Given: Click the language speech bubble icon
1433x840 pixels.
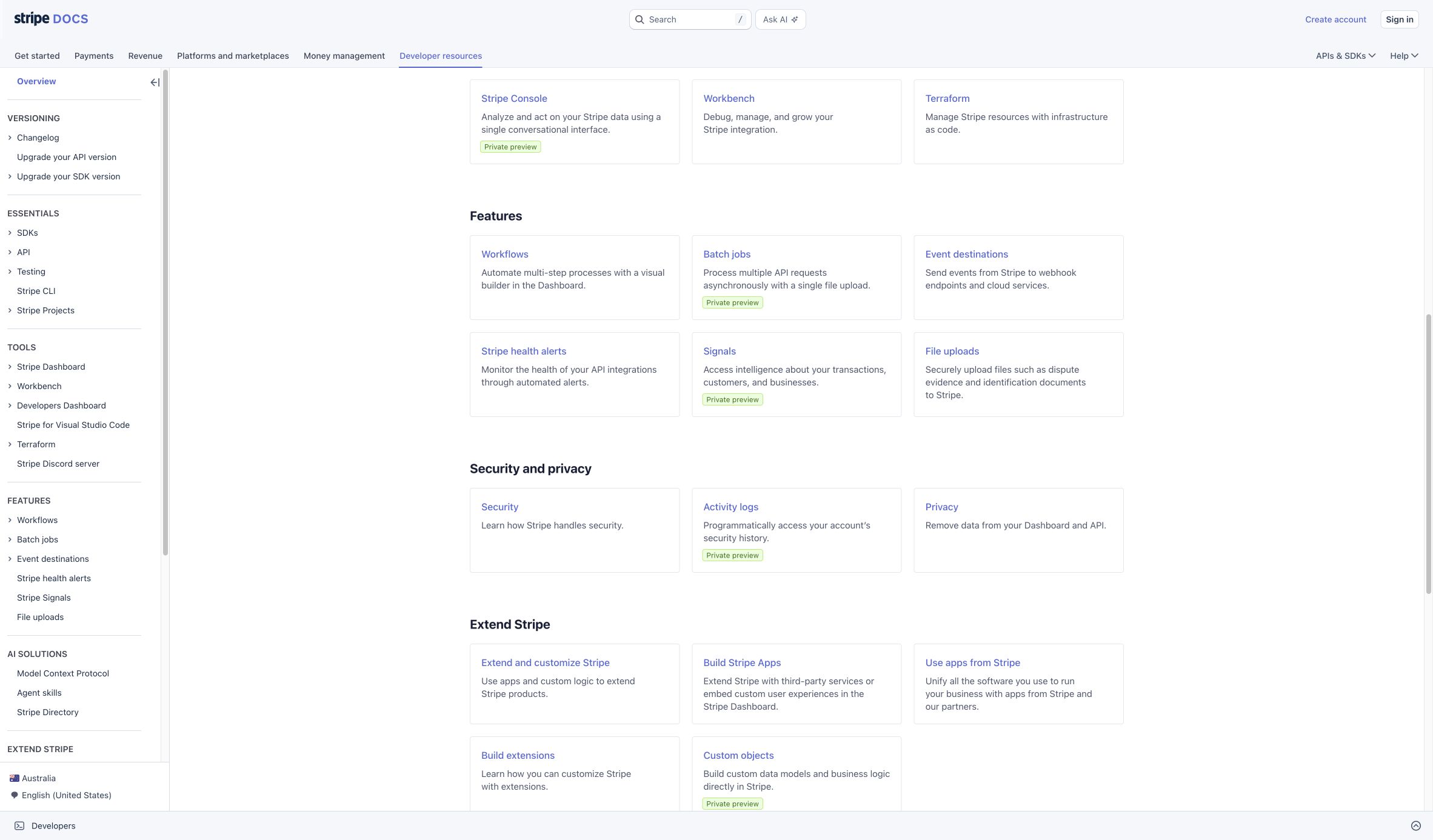Looking at the screenshot, I should coord(15,795).
